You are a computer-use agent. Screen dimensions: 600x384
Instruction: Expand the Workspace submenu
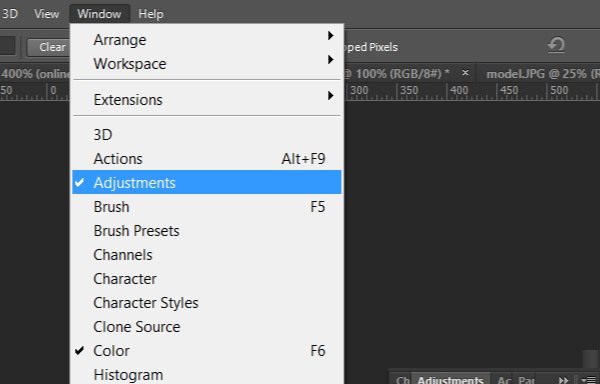point(207,63)
